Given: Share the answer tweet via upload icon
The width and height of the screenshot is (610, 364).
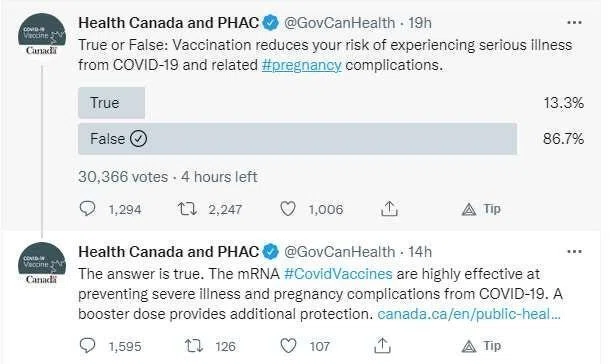Looking at the screenshot, I should click(382, 346).
